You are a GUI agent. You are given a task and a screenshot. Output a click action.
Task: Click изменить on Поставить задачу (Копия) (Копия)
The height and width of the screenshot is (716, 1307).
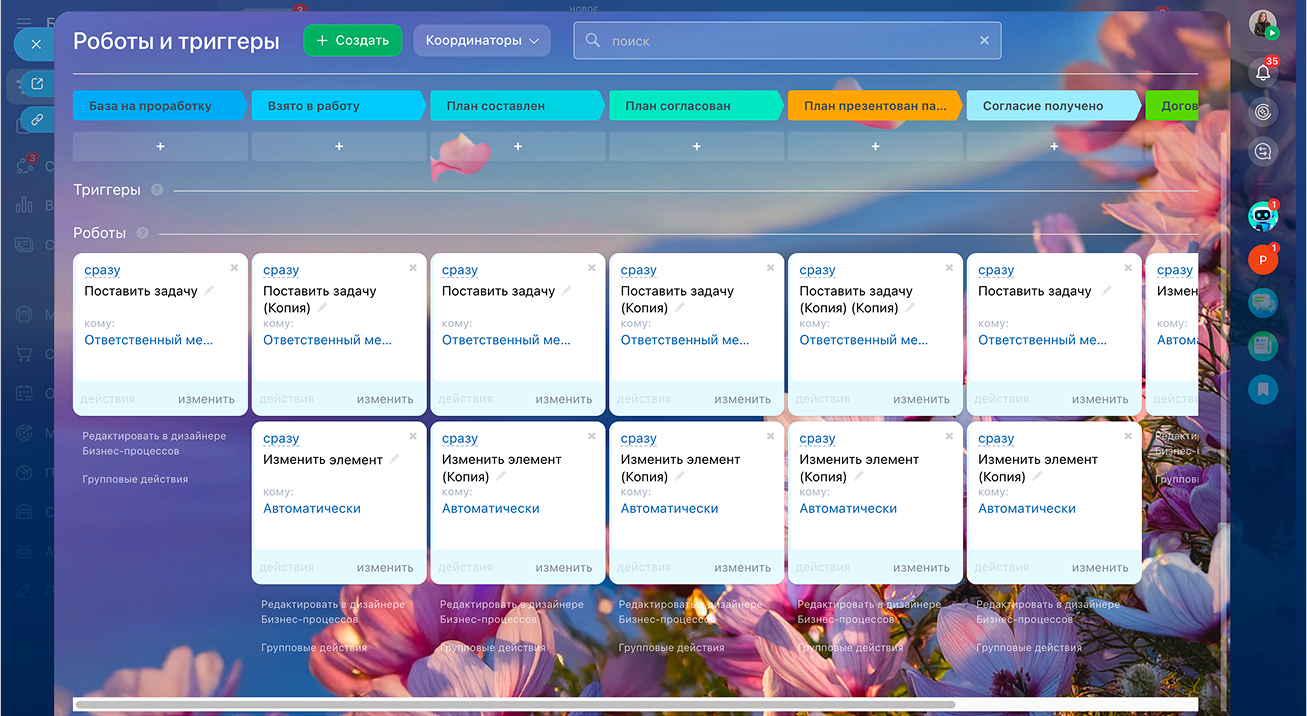coord(921,399)
